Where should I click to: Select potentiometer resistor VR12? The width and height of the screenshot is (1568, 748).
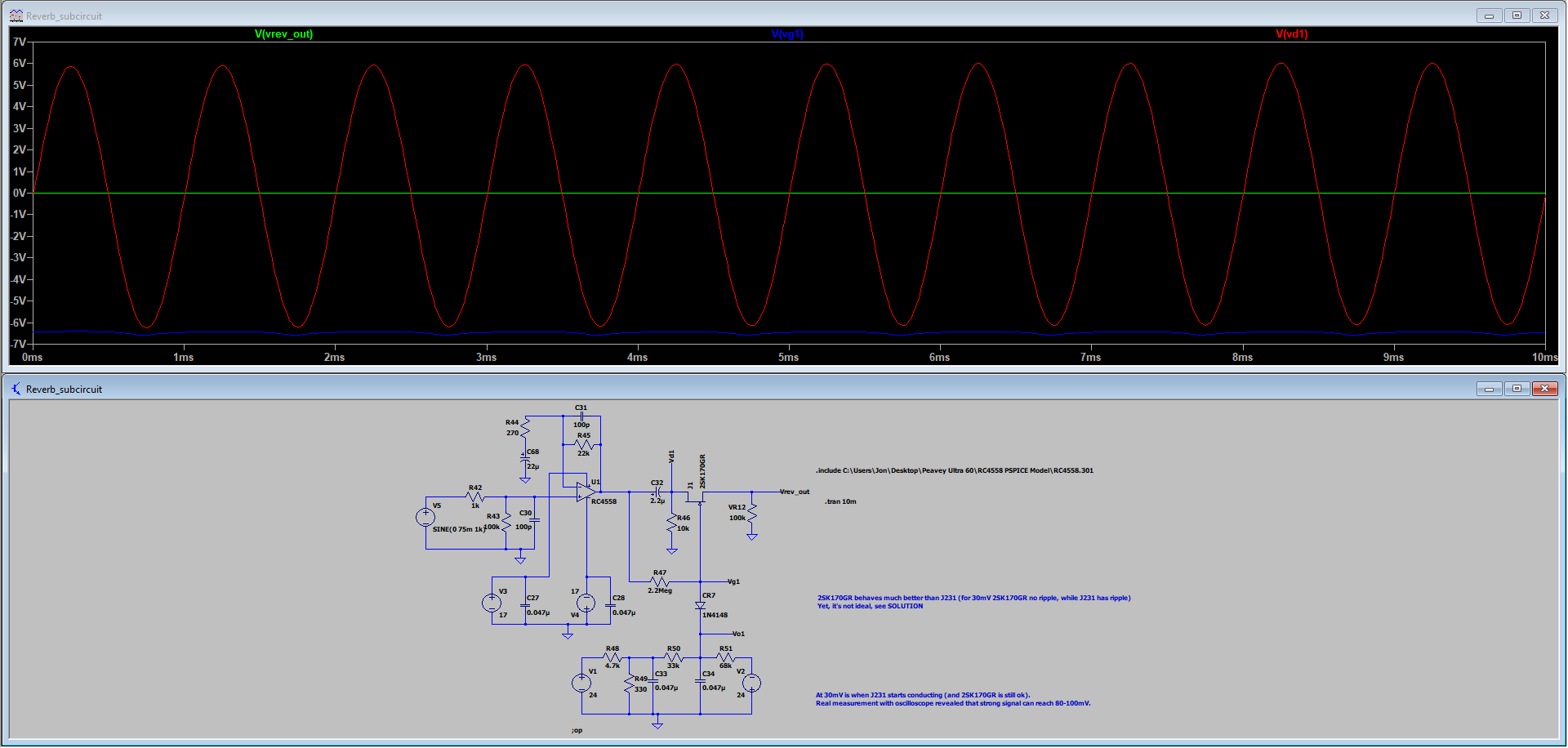coord(752,512)
